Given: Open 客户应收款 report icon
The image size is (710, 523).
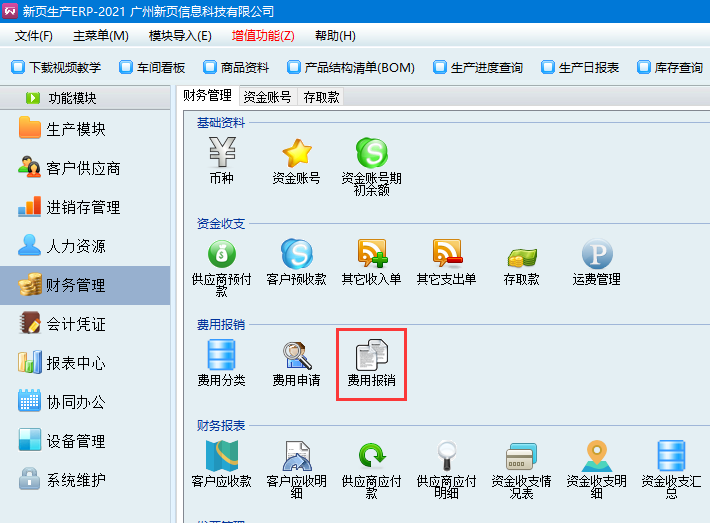Looking at the screenshot, I should 222,457.
